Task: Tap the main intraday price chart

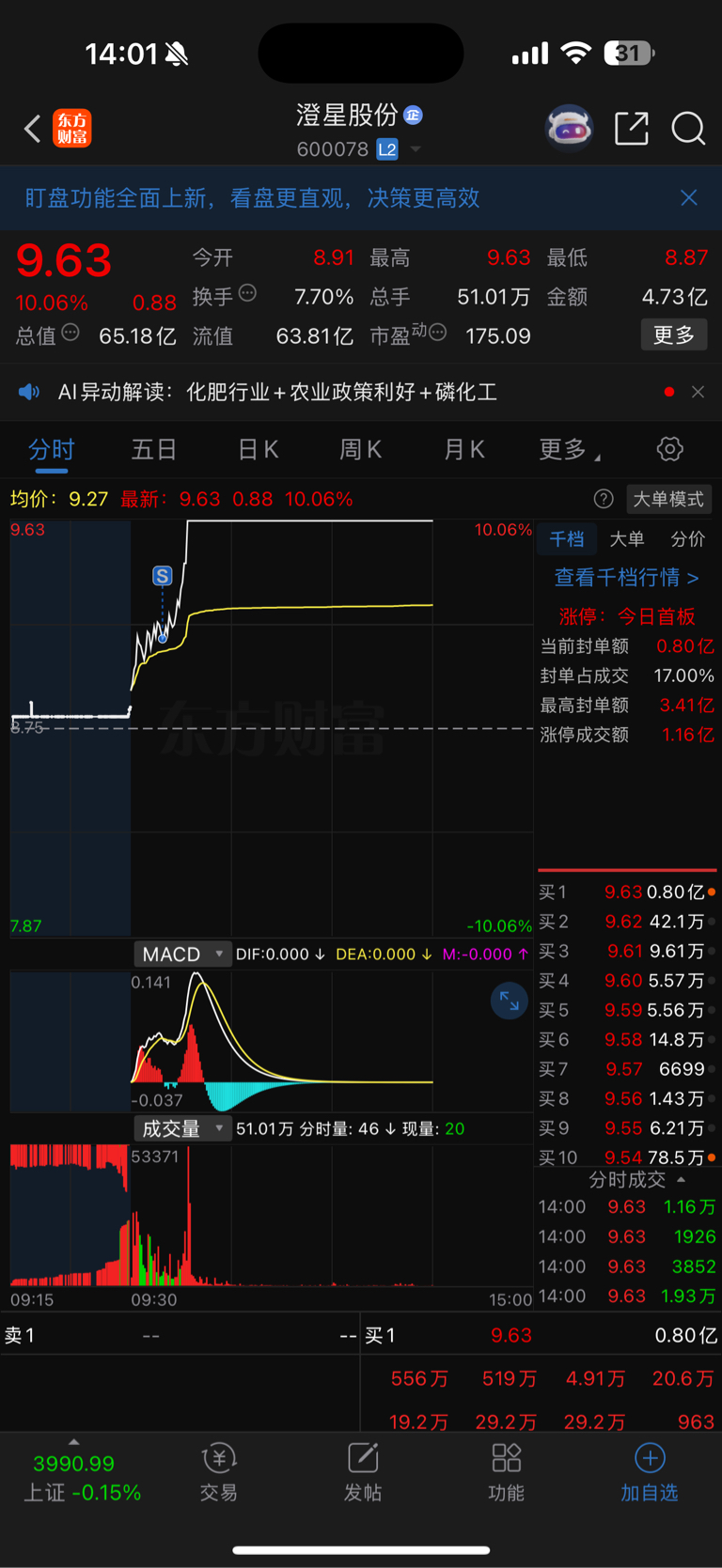Action: (272, 728)
